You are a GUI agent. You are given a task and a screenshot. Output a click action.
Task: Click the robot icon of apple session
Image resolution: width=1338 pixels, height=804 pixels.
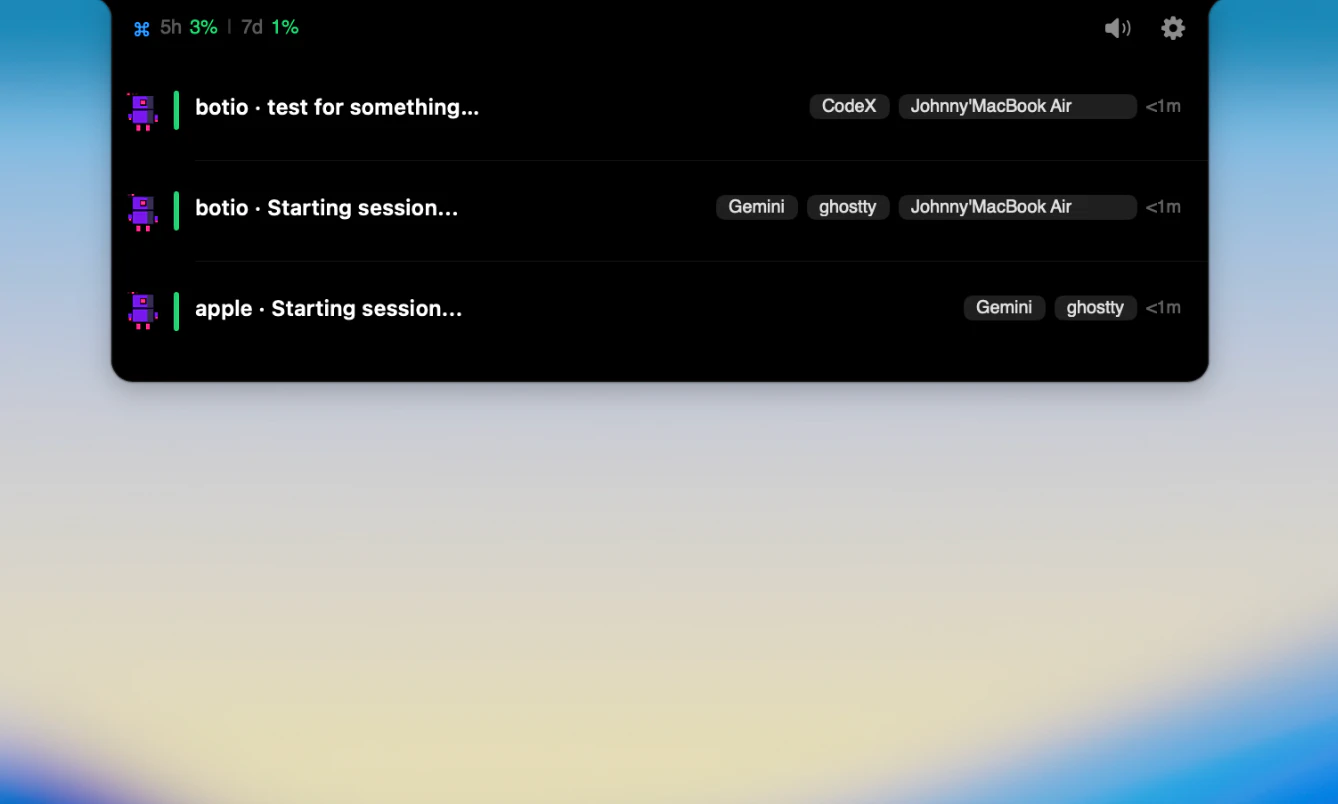tap(142, 310)
